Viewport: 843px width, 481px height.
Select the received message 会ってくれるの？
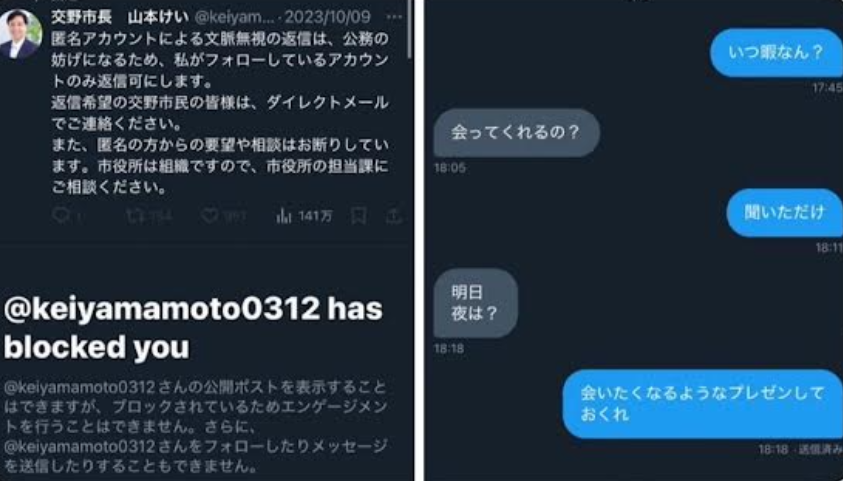(x=517, y=132)
